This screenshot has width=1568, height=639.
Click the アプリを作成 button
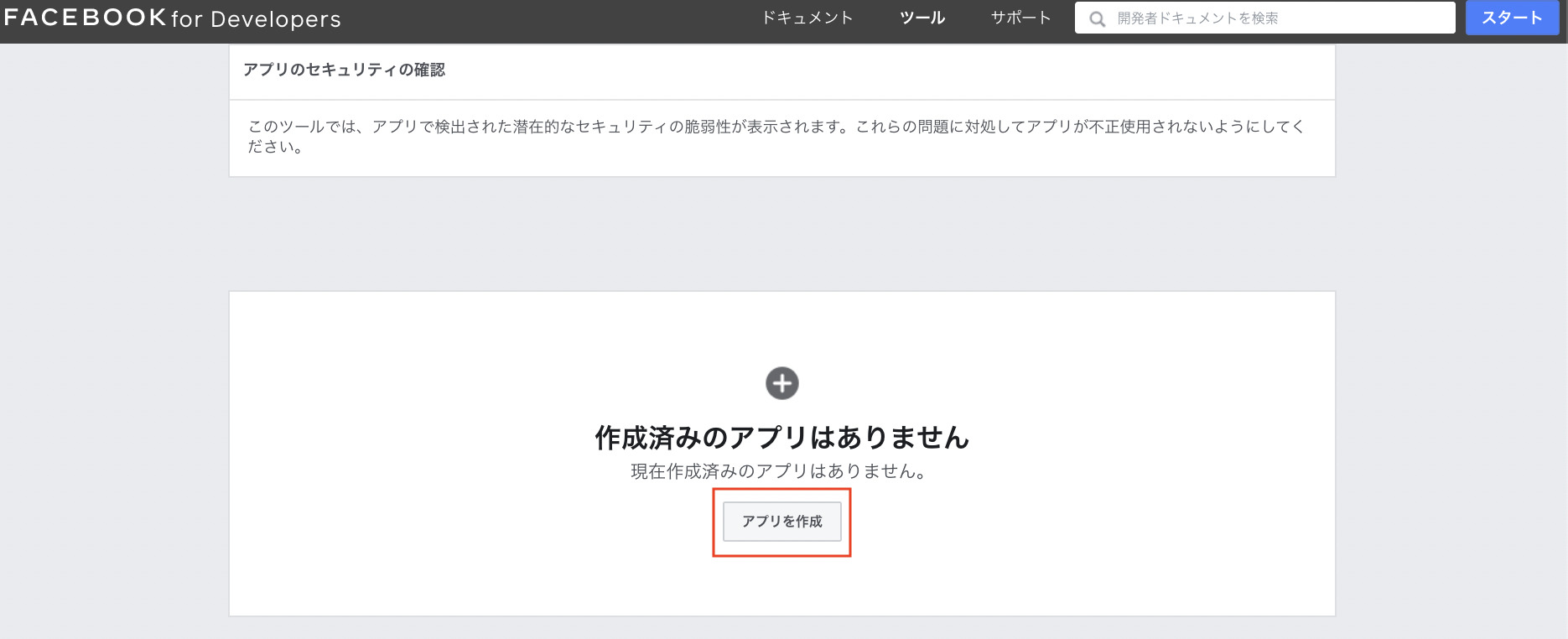pos(781,522)
